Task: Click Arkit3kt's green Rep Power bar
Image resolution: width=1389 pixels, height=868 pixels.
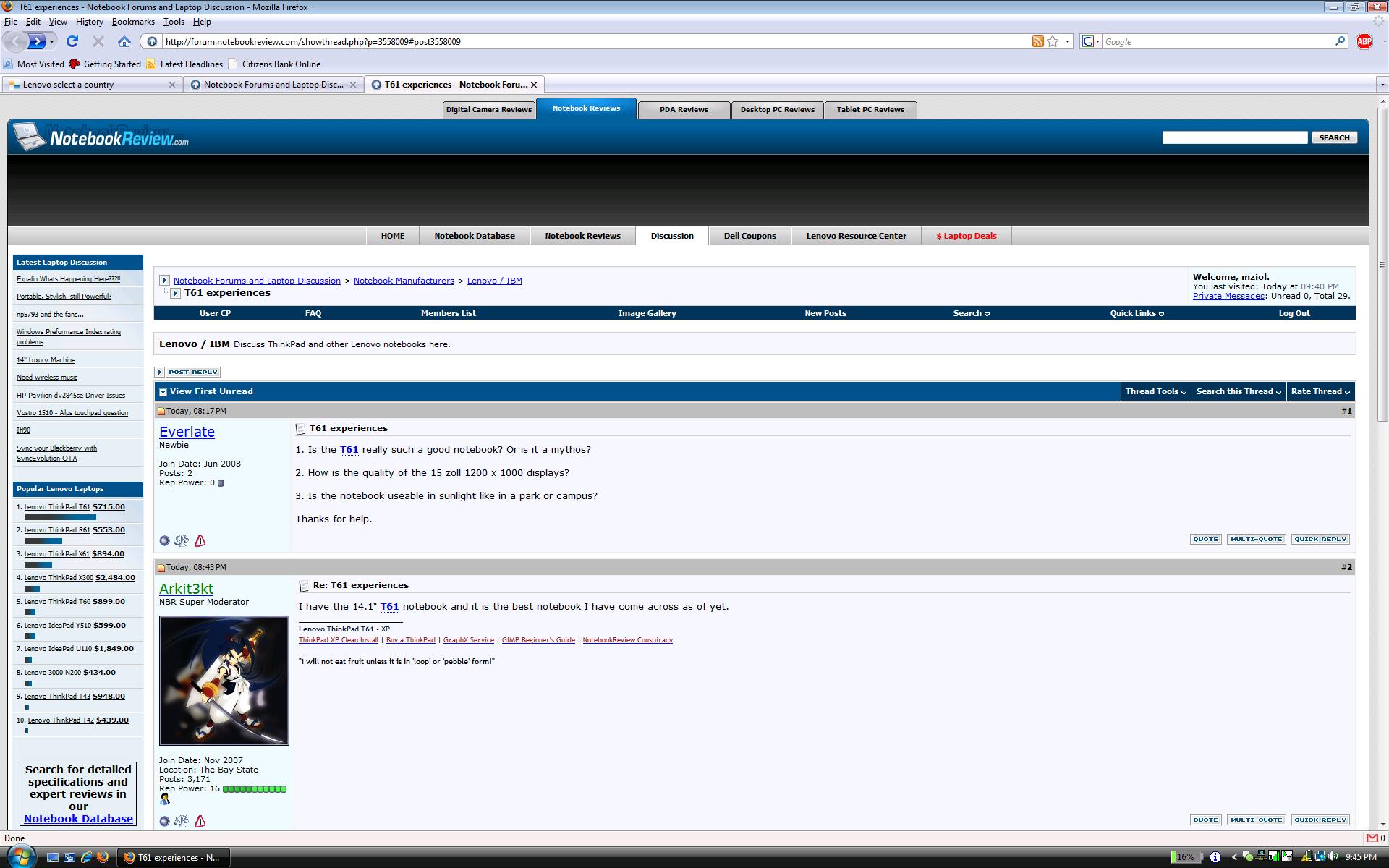Action: point(255,789)
